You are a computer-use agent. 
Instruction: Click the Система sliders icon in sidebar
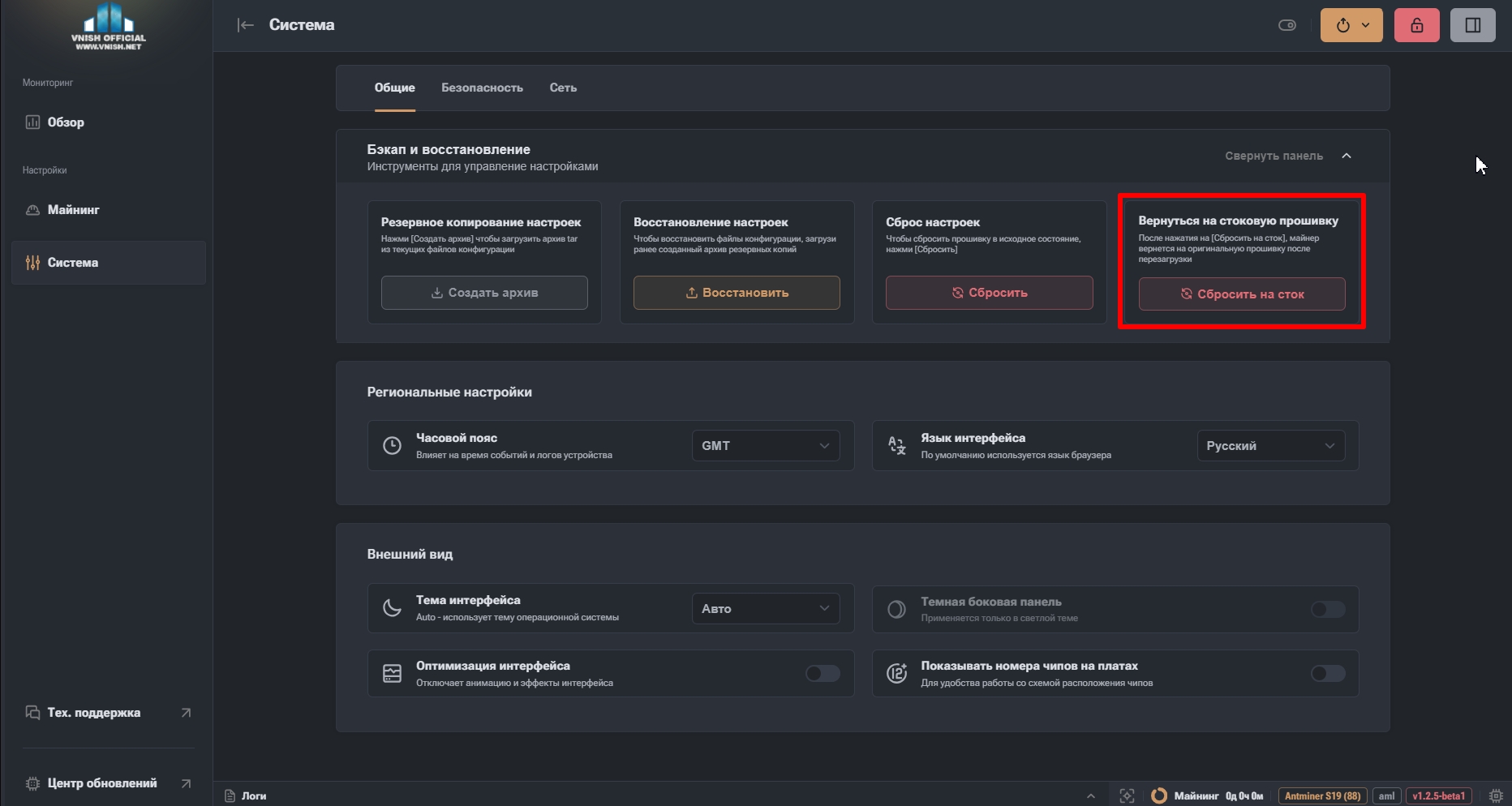[x=32, y=263]
